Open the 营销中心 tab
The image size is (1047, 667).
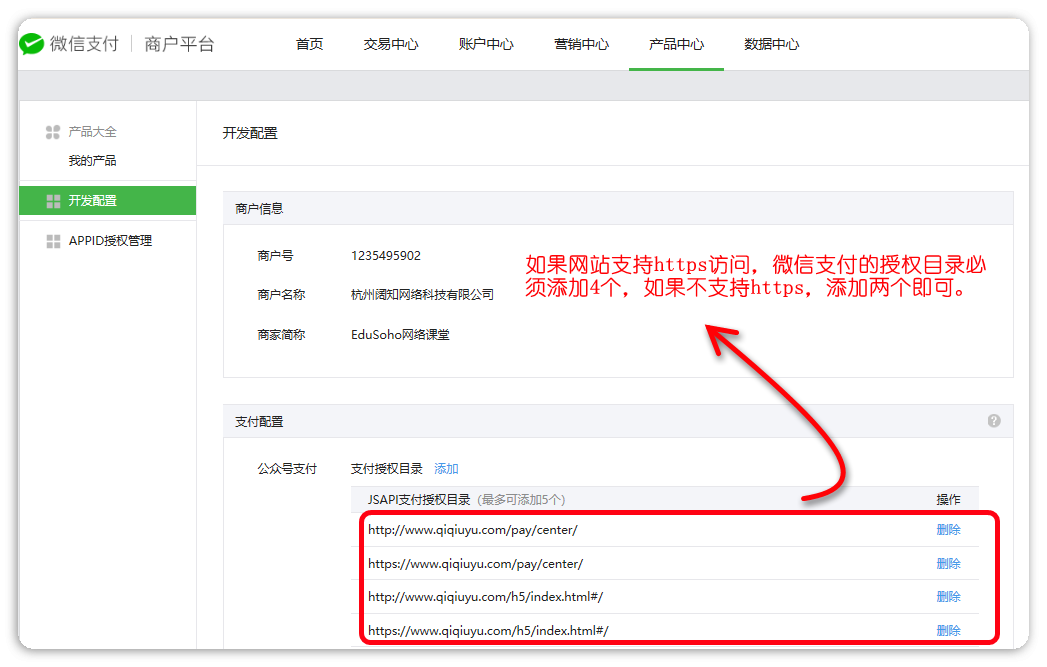pos(581,44)
